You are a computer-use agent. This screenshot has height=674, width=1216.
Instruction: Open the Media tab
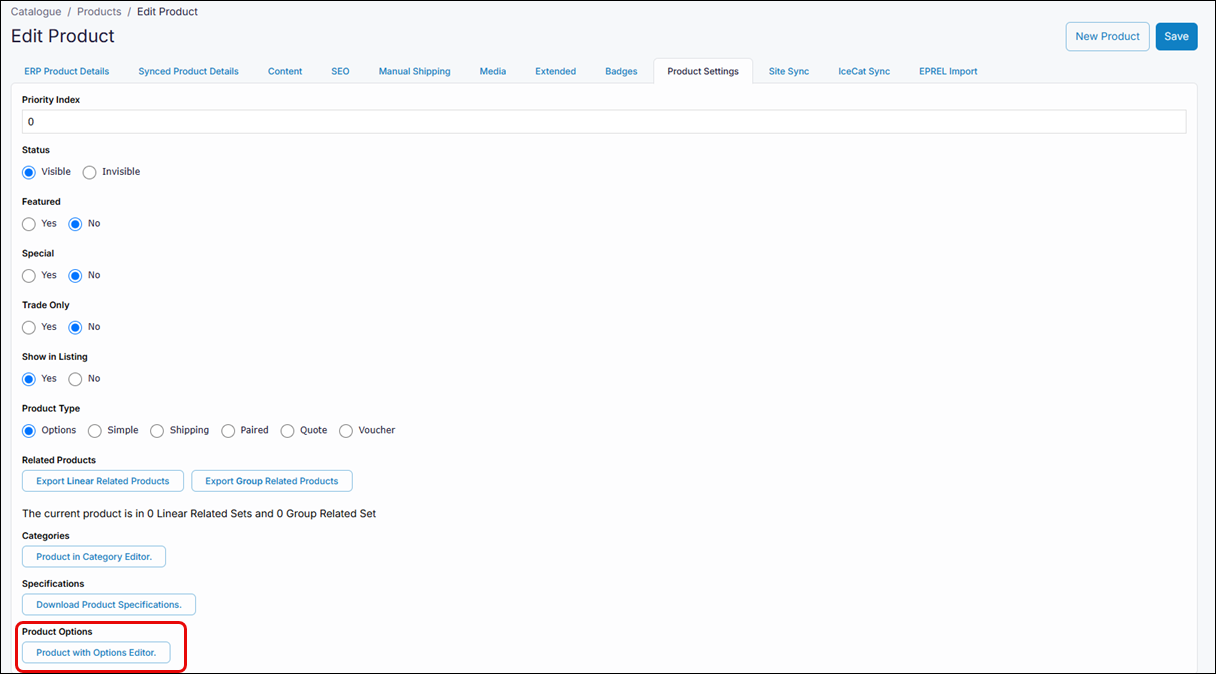point(492,71)
